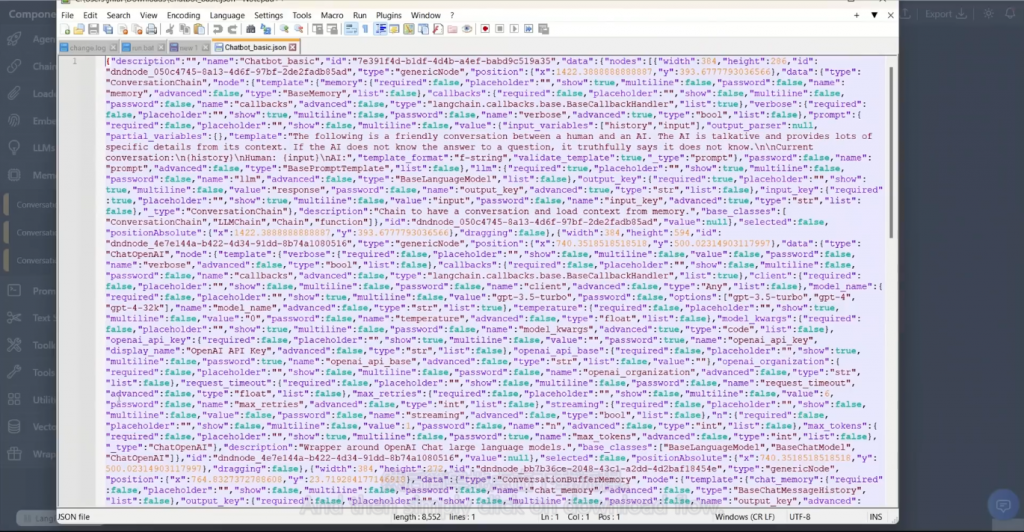The image size is (1024, 532).
Task: Open the Plugins menu
Action: tap(389, 16)
